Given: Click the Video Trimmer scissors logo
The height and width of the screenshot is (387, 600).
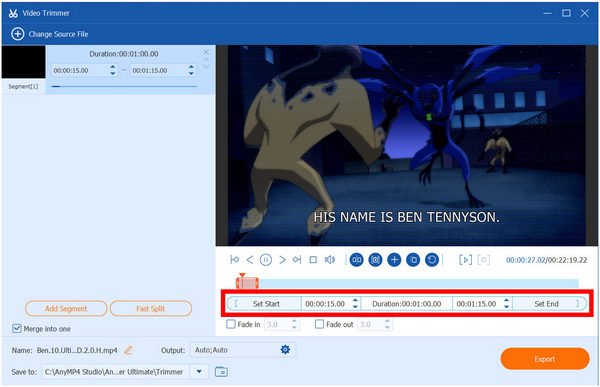Looking at the screenshot, I should [x=13, y=13].
